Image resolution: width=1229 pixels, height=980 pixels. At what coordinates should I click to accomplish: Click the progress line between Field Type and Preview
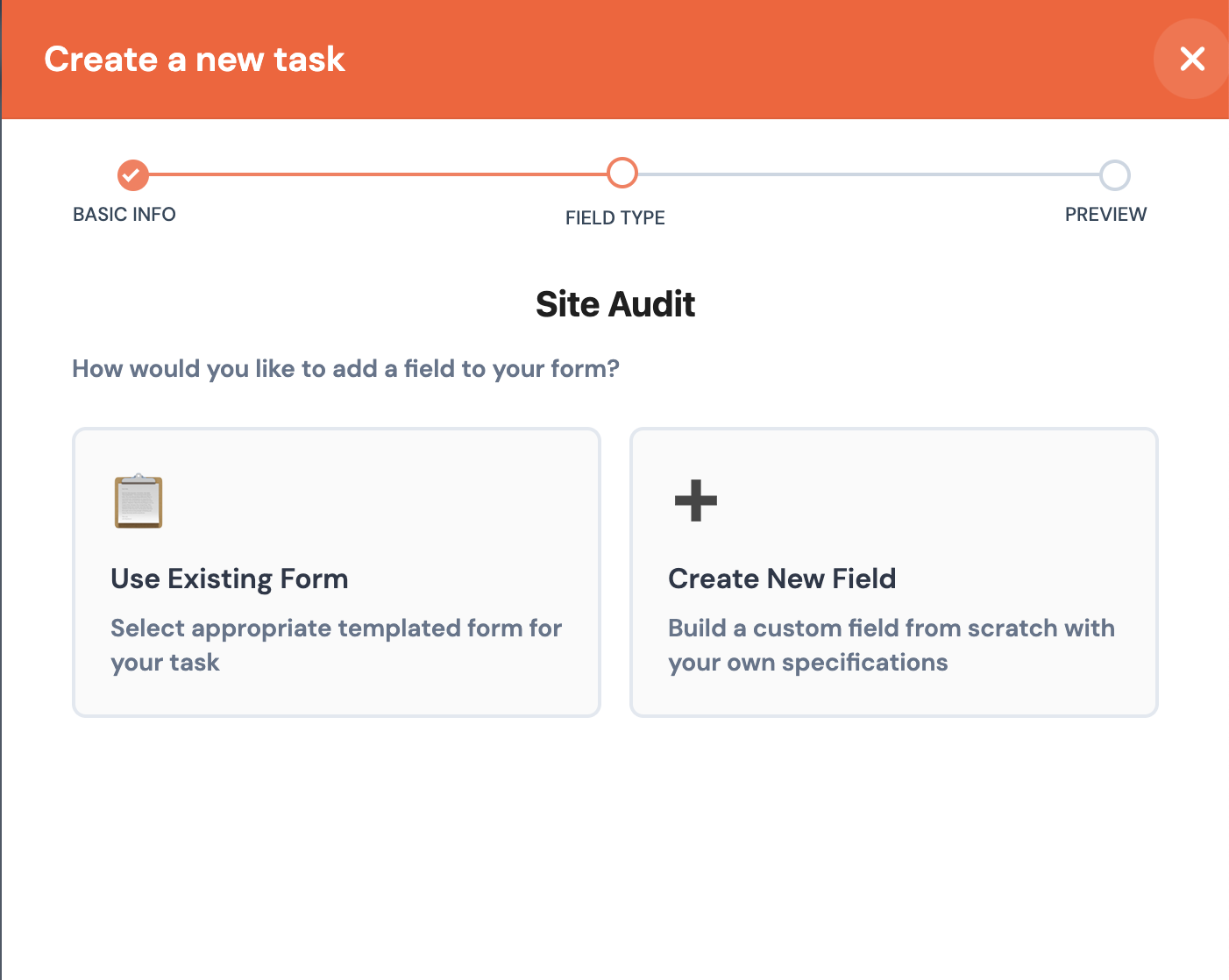pyautogui.click(x=868, y=174)
